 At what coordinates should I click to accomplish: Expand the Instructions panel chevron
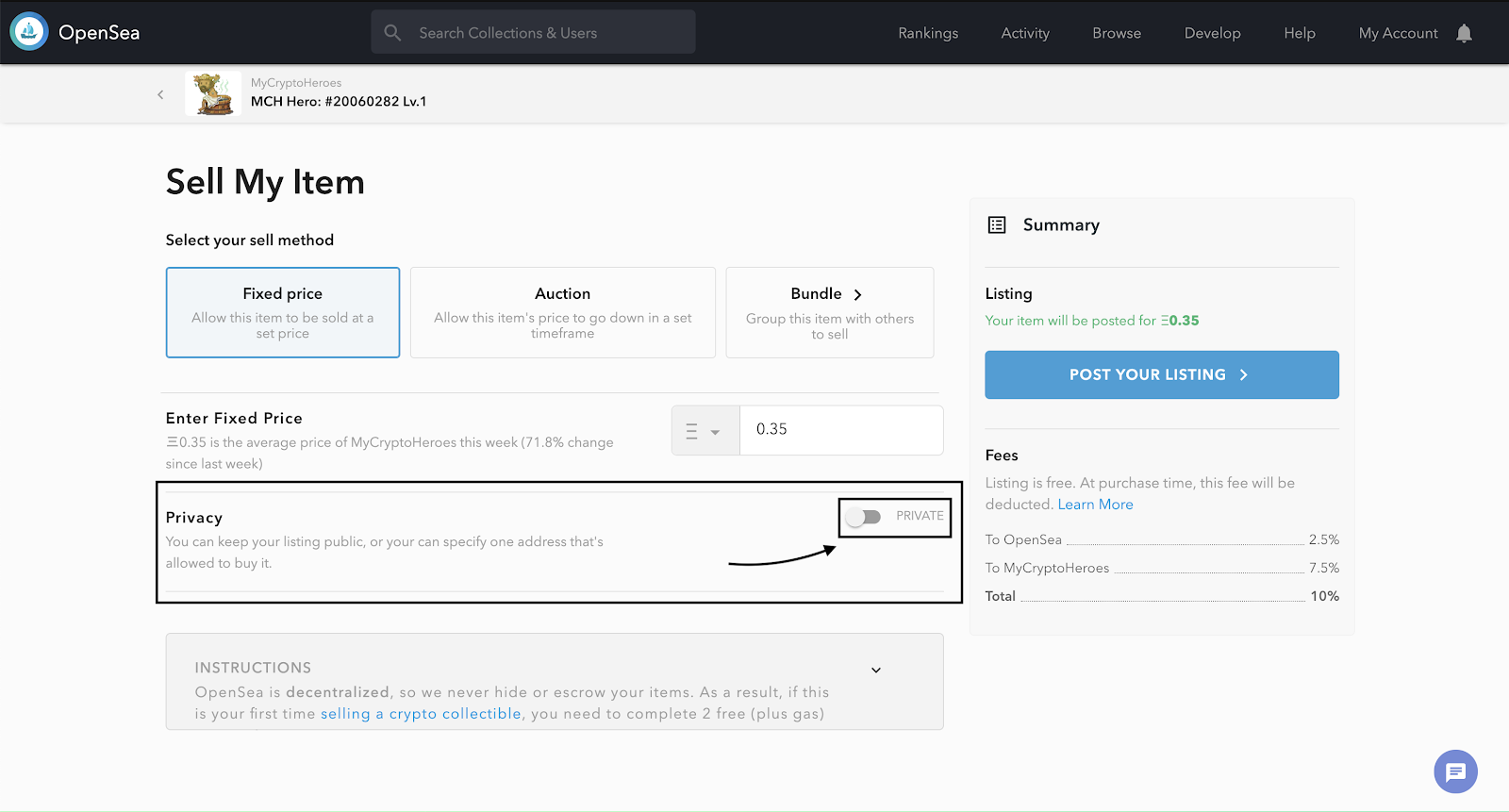(876, 671)
